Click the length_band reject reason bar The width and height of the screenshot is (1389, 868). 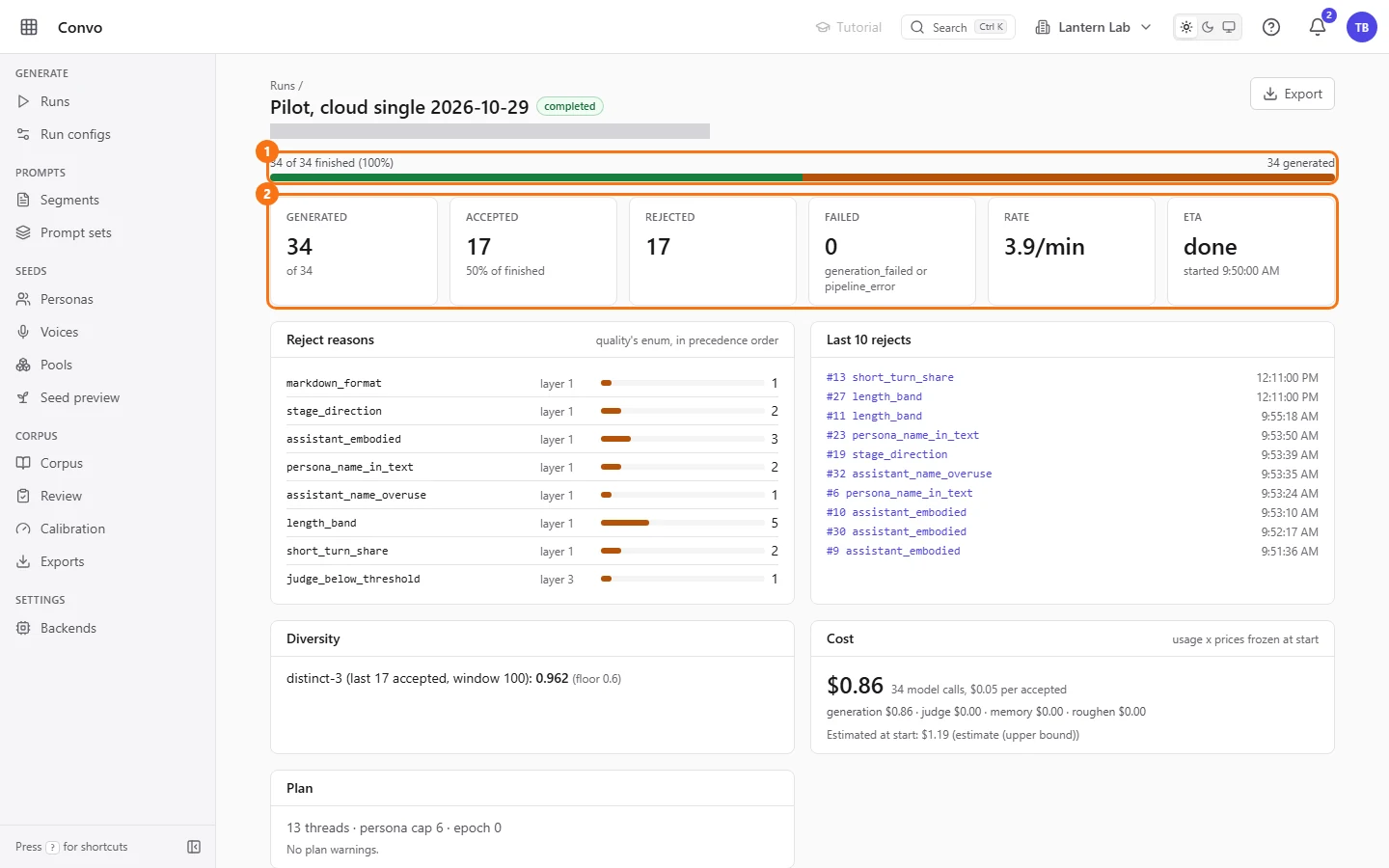682,523
